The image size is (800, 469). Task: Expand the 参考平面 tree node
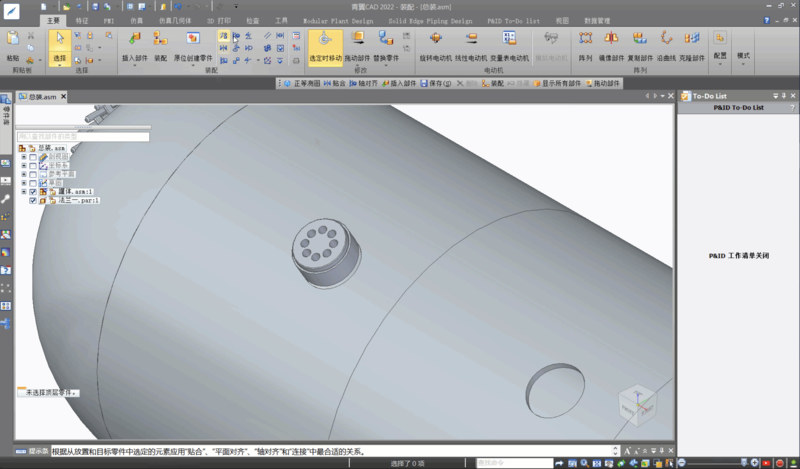[x=23, y=175]
